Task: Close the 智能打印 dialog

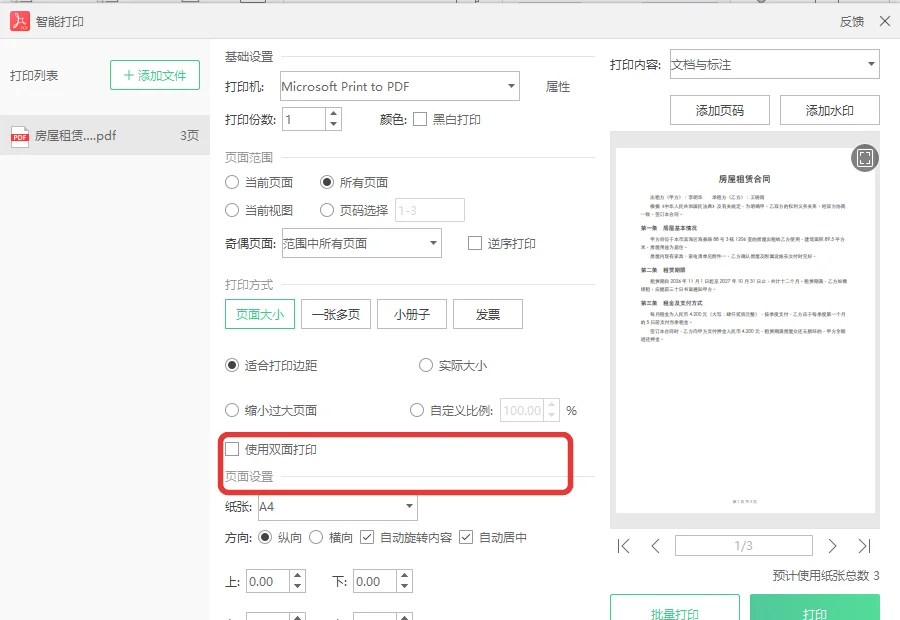Action: (885, 21)
